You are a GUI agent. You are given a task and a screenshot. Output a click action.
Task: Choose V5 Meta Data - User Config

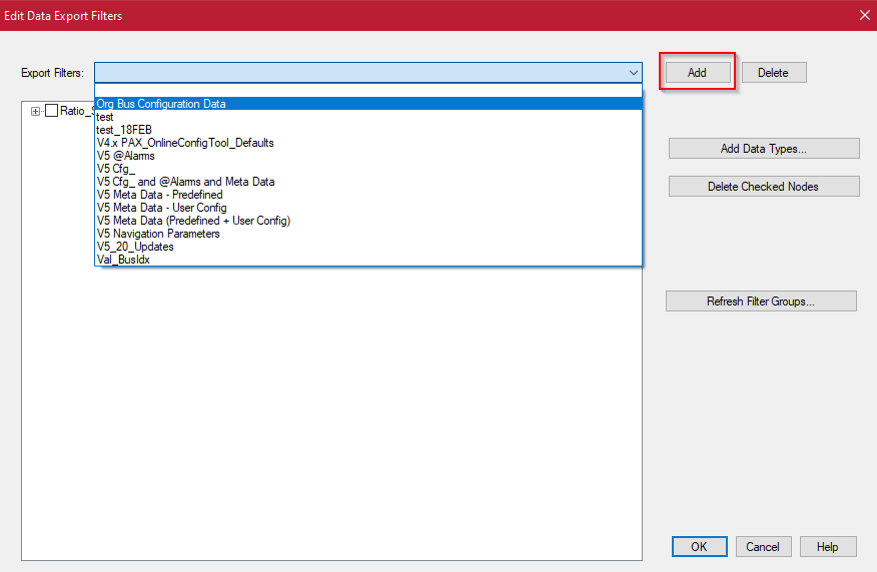click(x=369, y=207)
